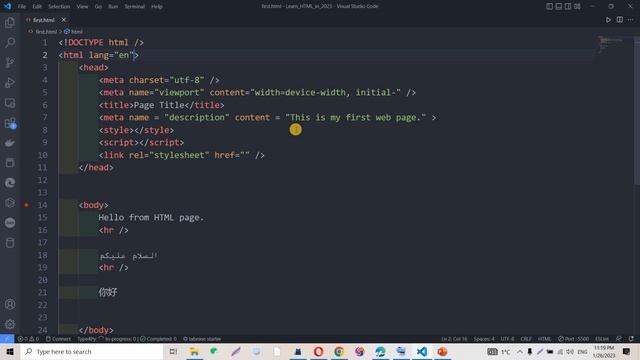Open the Edge tools icon in the activity bar
Image resolution: width=640 pixels, height=360 pixels.
tap(10, 182)
